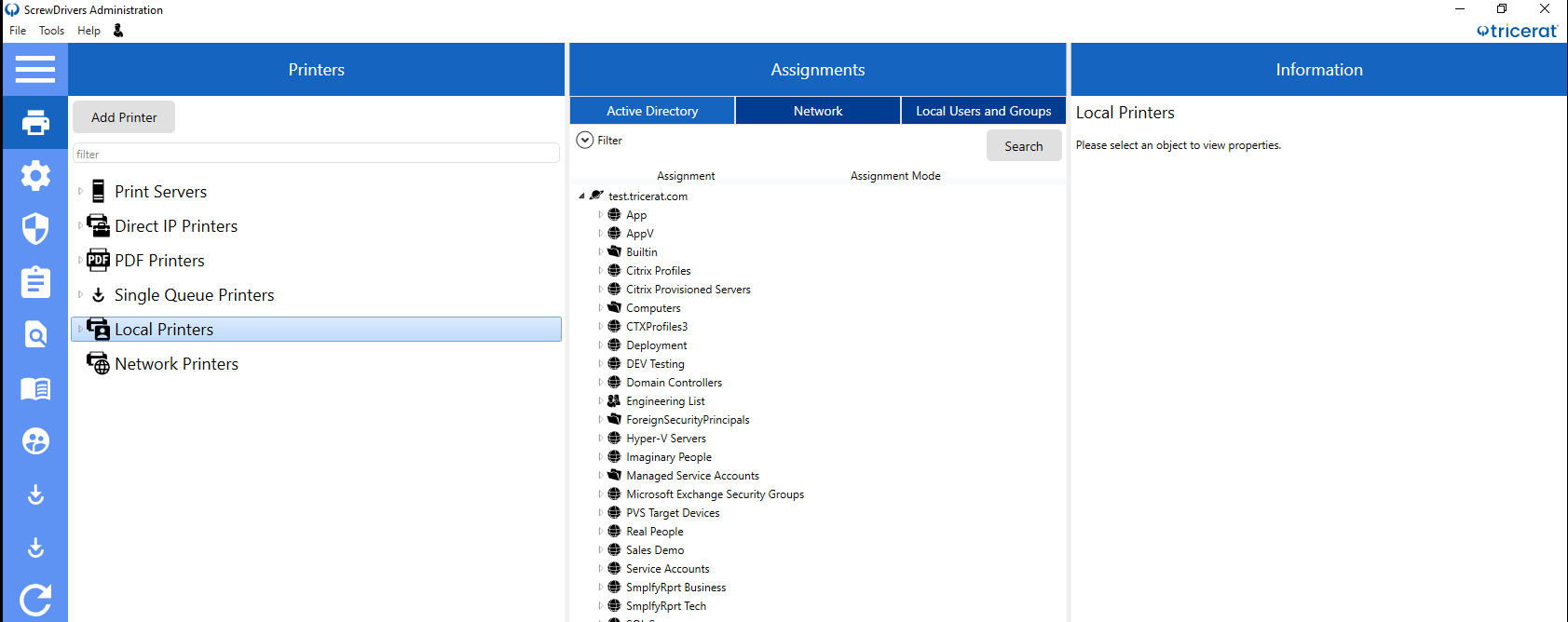
Task: Select the Hyper-V Servers entry
Action: click(666, 438)
